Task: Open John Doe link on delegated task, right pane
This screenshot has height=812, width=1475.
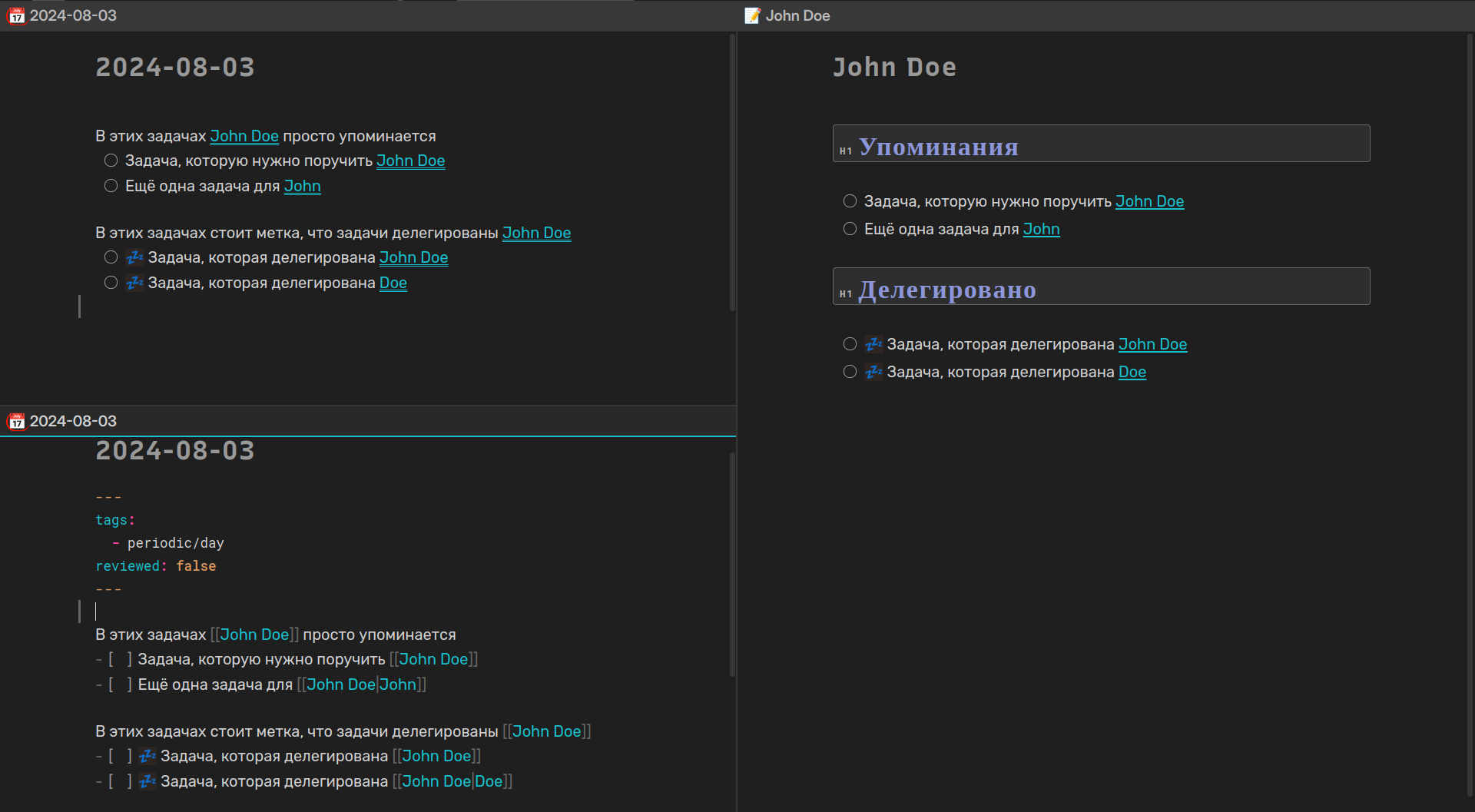Action: pyautogui.click(x=1153, y=344)
